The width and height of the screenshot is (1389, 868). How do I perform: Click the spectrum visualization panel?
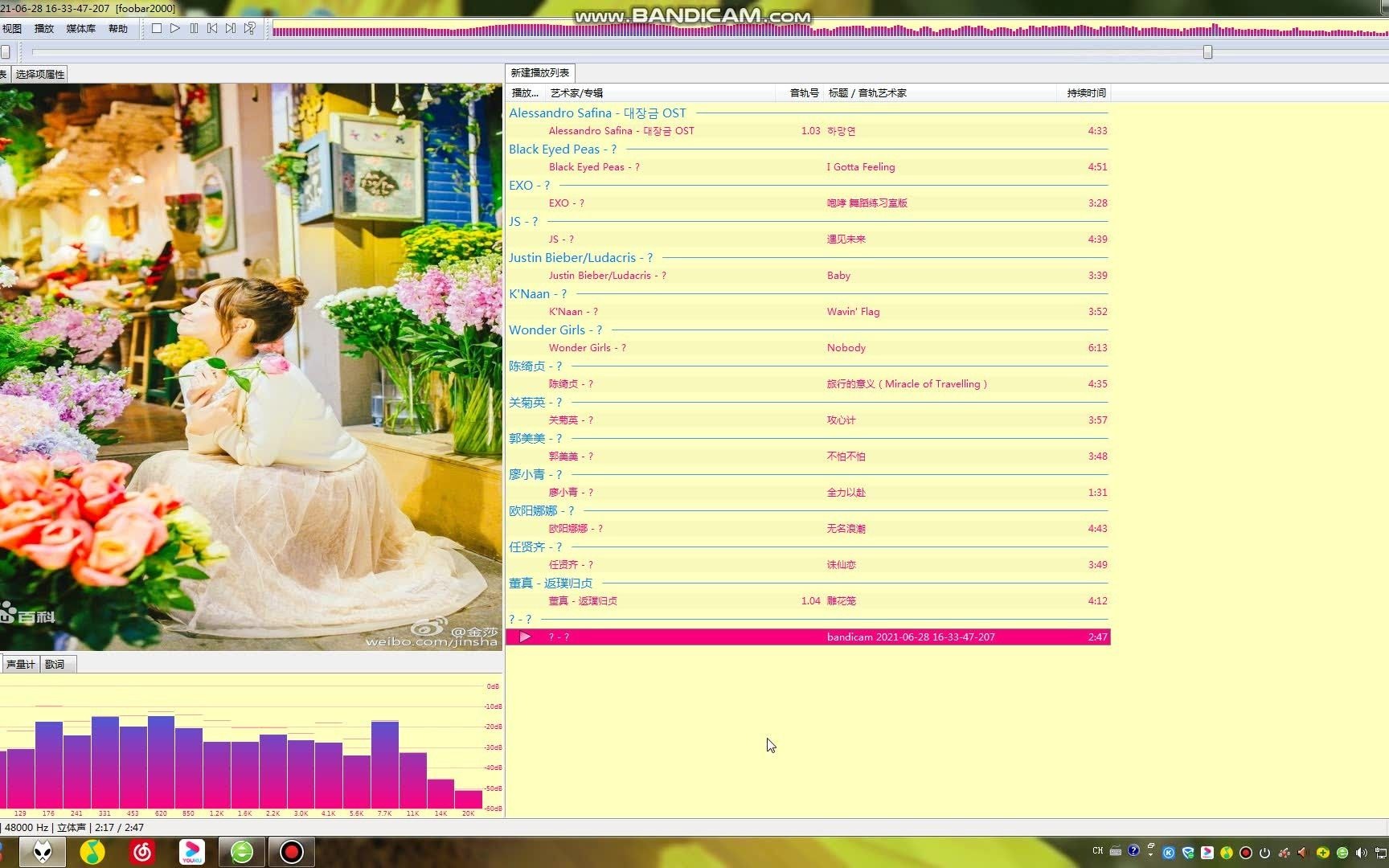coord(251,746)
